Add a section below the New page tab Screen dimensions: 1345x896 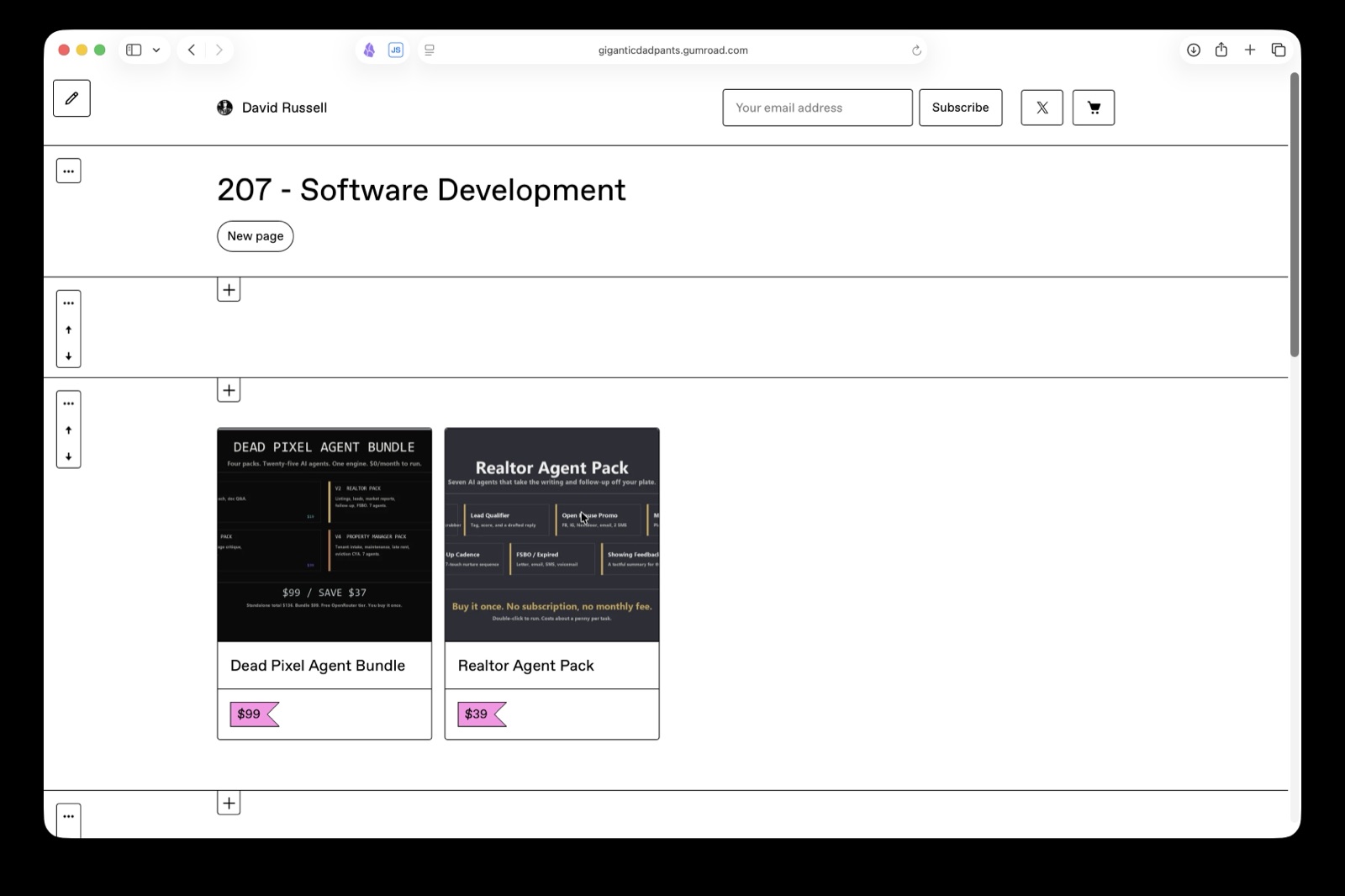(229, 290)
